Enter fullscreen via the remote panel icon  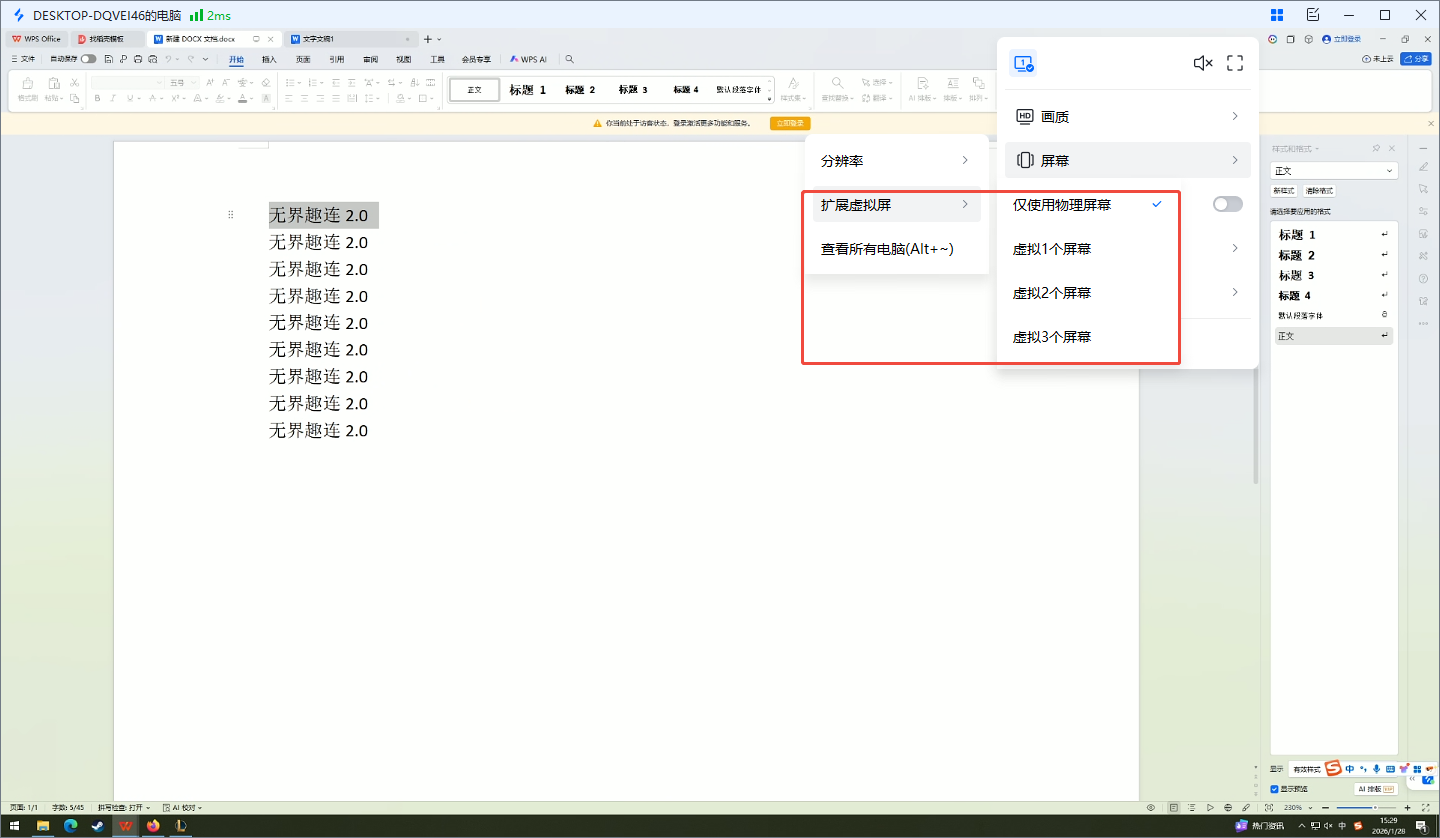coord(1235,63)
